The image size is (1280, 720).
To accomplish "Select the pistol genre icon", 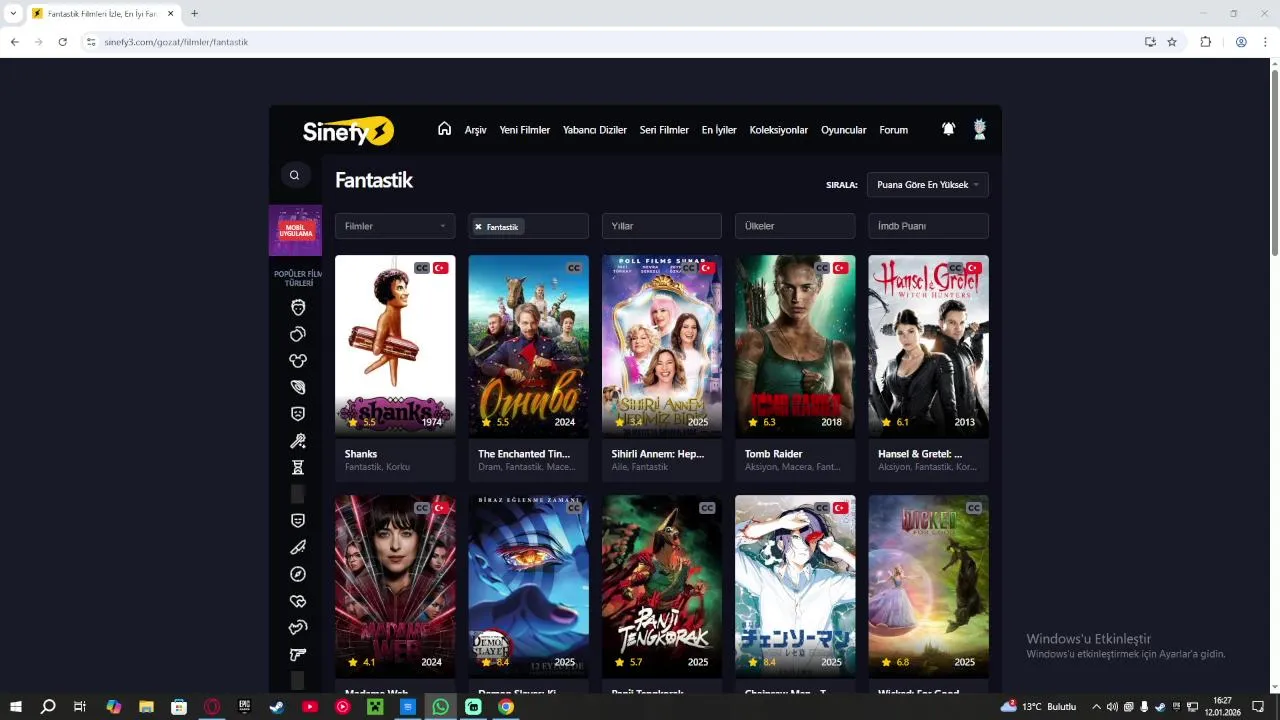I will click(x=297, y=654).
